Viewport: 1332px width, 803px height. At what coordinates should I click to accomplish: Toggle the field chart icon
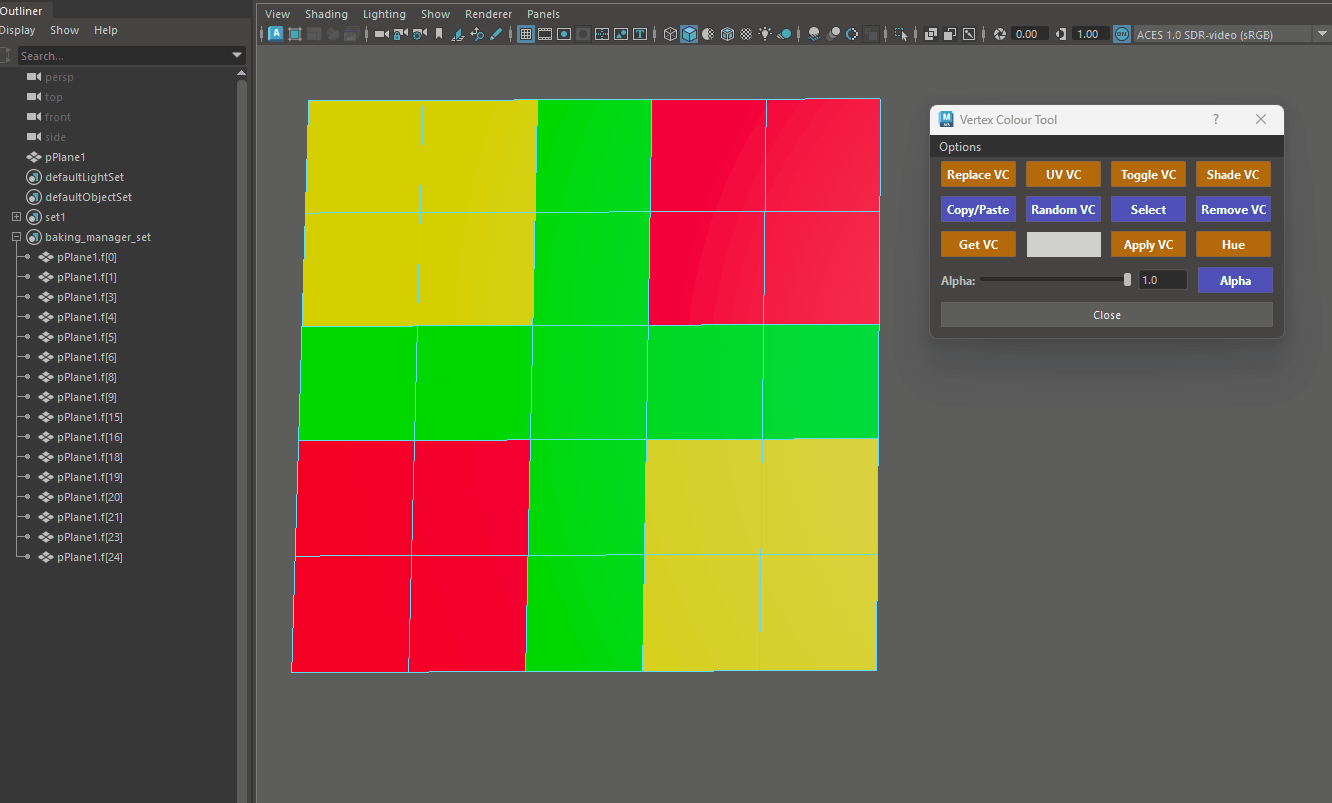coord(602,34)
